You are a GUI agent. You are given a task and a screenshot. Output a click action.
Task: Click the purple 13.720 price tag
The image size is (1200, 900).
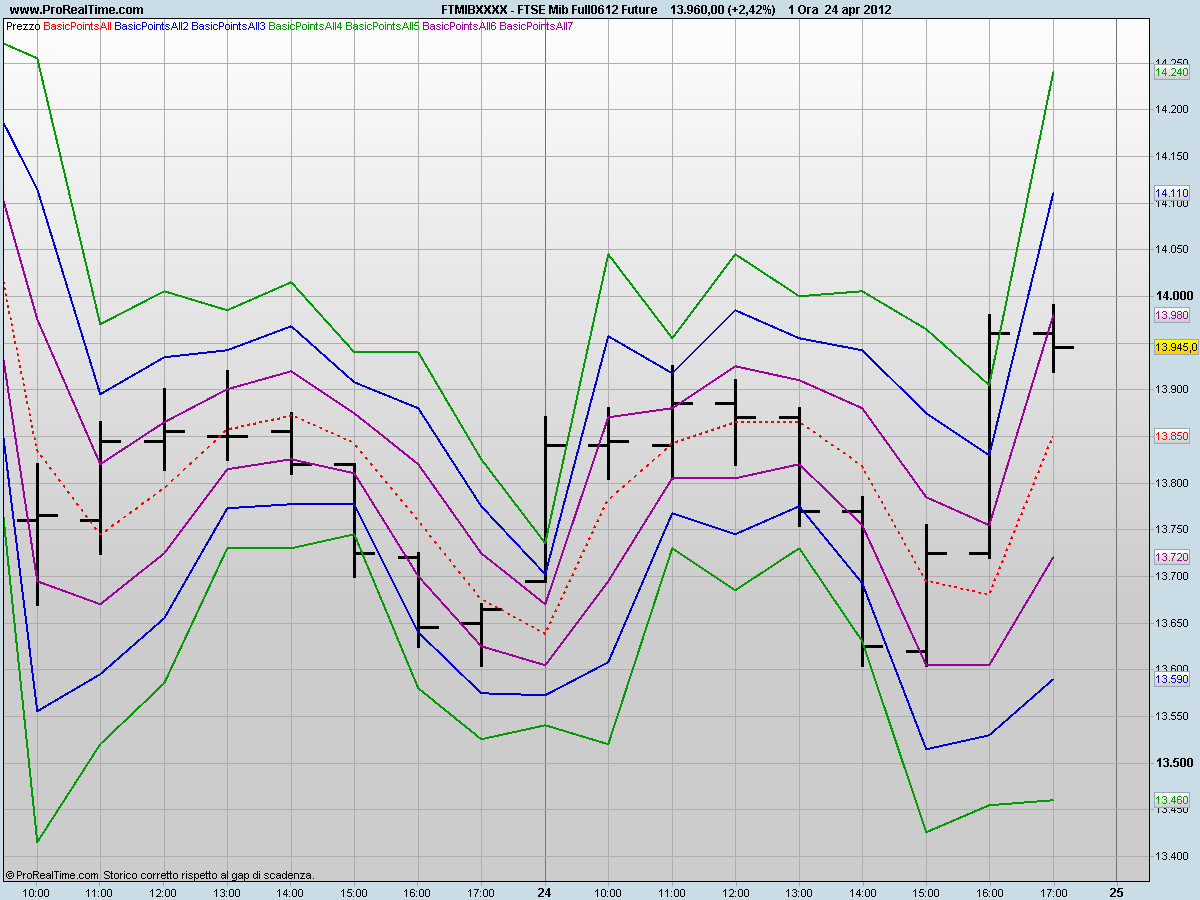pos(1171,557)
